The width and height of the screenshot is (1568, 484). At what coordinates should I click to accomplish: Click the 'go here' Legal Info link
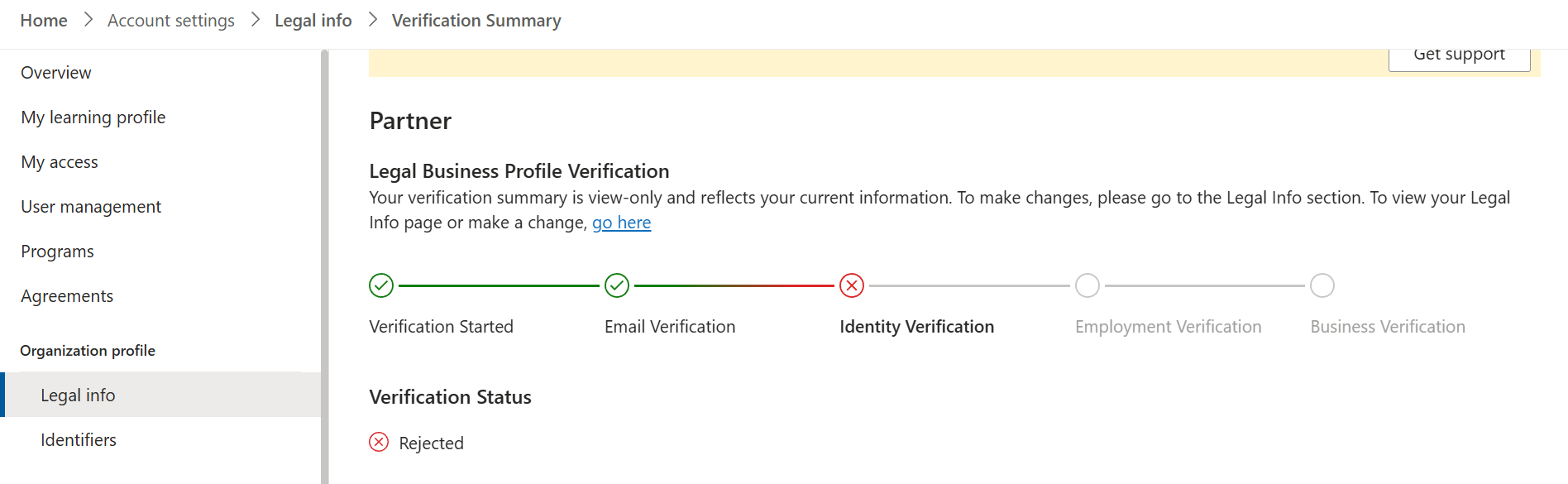tap(621, 223)
